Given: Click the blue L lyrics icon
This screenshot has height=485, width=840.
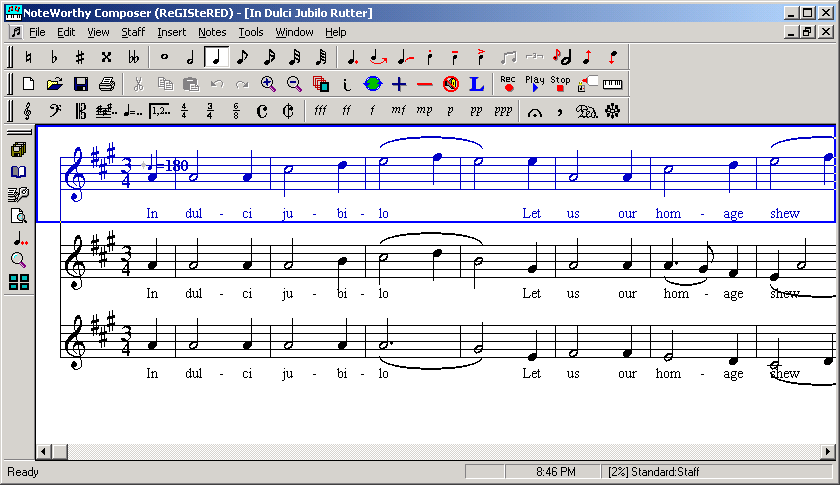Looking at the screenshot, I should point(477,84).
